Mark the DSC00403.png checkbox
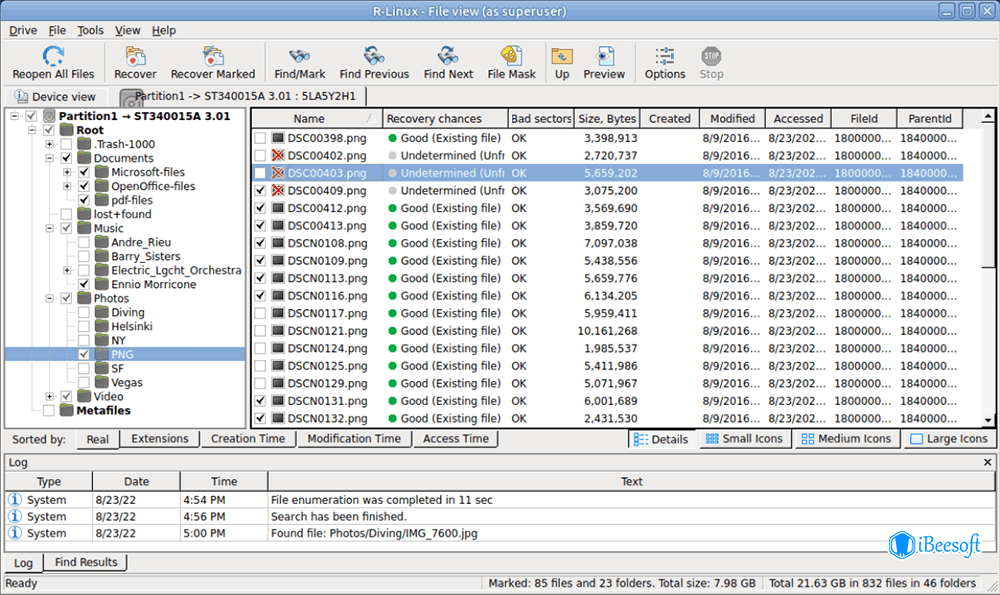The width and height of the screenshot is (1000, 595). point(260,173)
